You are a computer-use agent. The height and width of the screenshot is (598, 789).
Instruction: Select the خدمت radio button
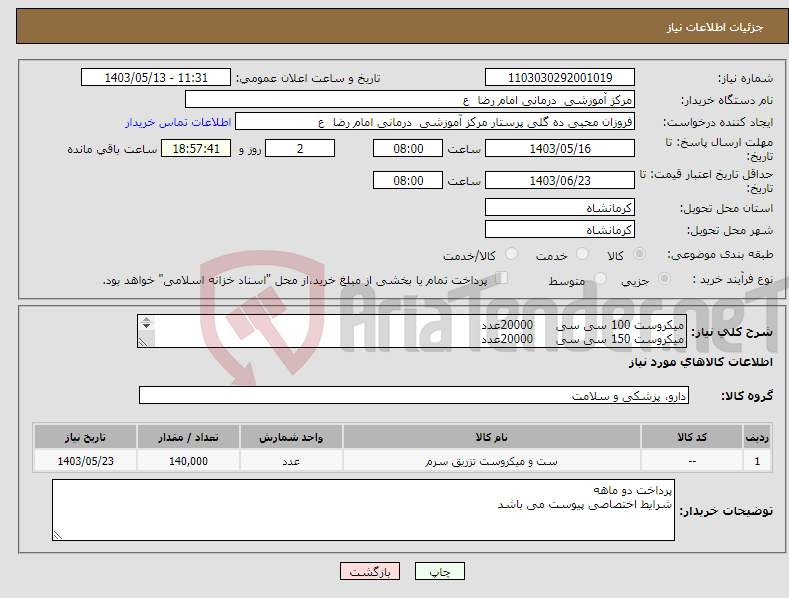click(582, 254)
